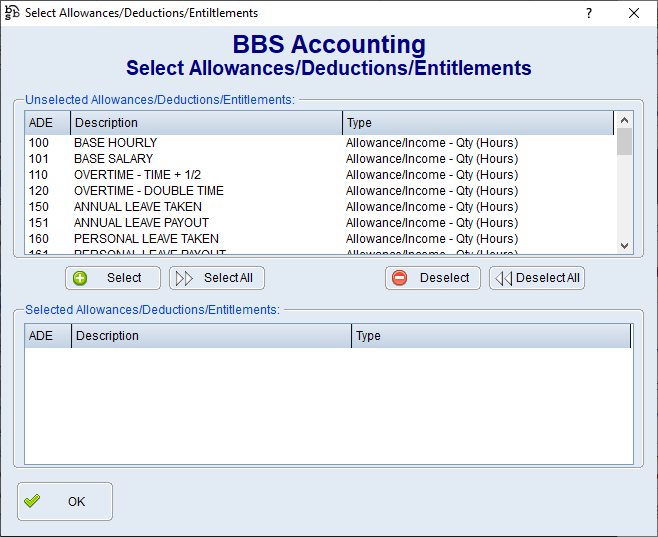This screenshot has height=537, width=658.
Task: Click ADE code 100
Action: coord(39,143)
